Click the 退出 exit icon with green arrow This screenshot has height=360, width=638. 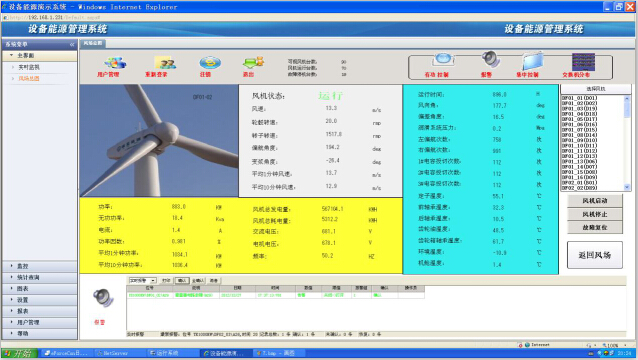(253, 63)
